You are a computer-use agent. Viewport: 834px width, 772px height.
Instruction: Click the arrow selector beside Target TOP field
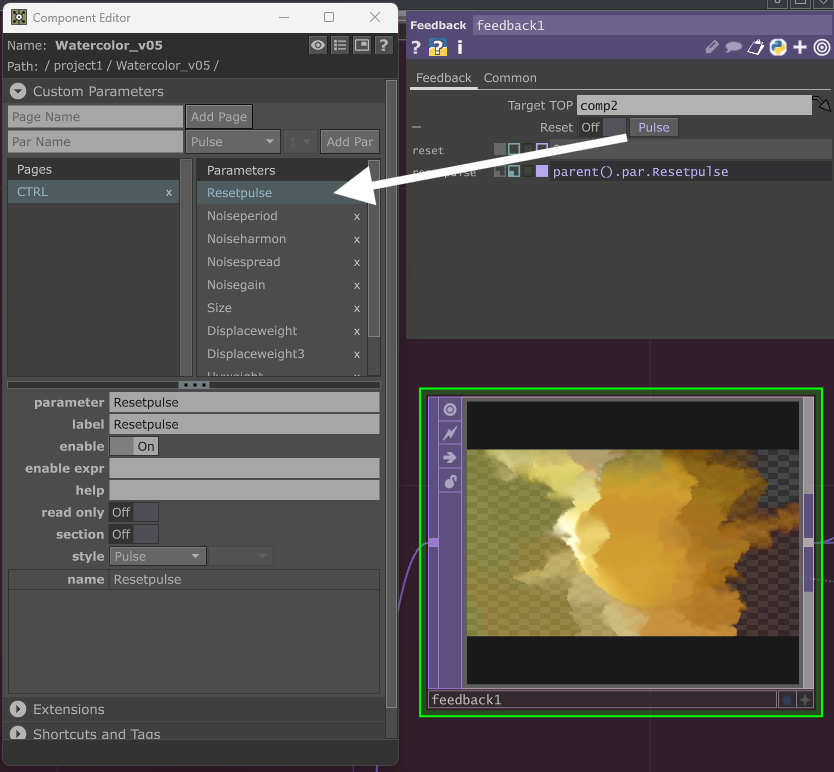pos(821,104)
